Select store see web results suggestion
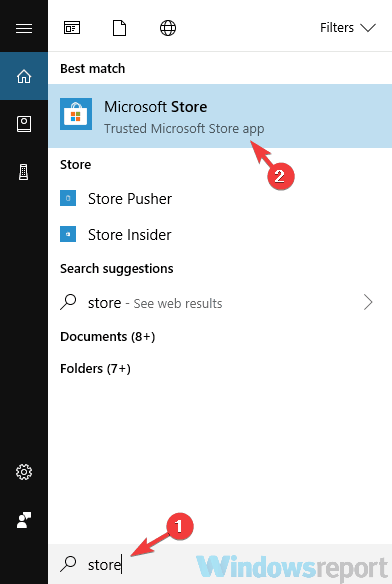 220,302
